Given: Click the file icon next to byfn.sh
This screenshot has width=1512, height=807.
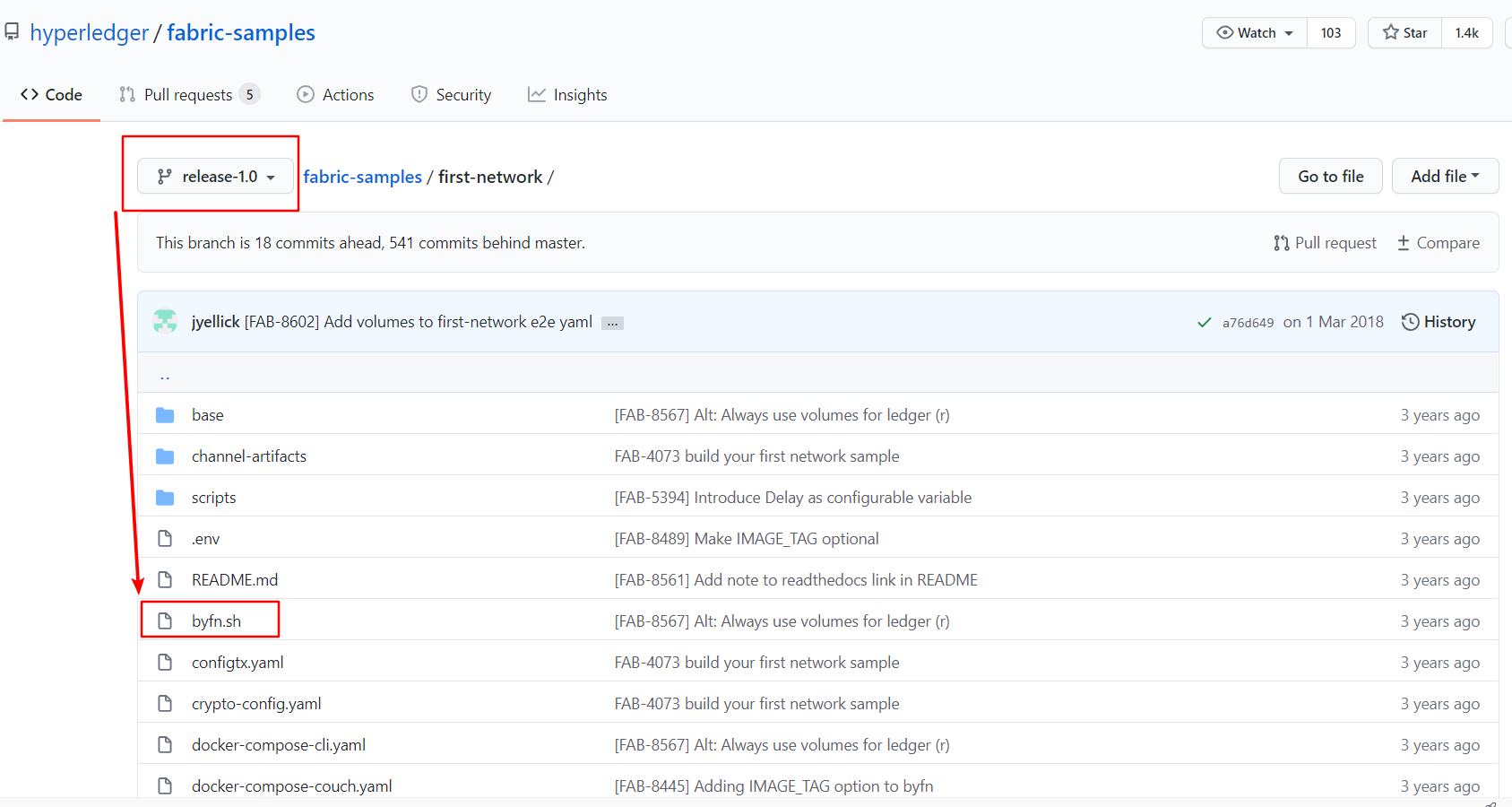Looking at the screenshot, I should [165, 621].
